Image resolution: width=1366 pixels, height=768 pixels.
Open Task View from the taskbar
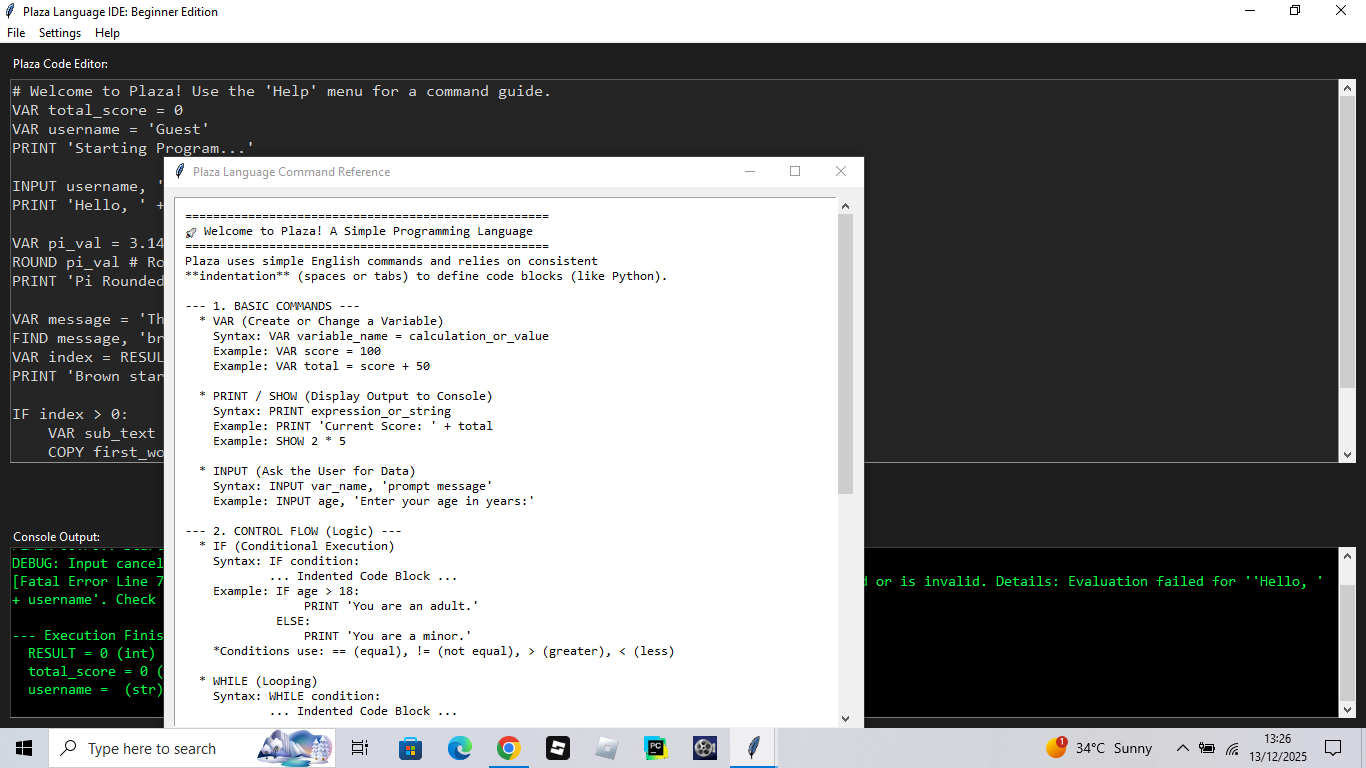click(x=360, y=748)
